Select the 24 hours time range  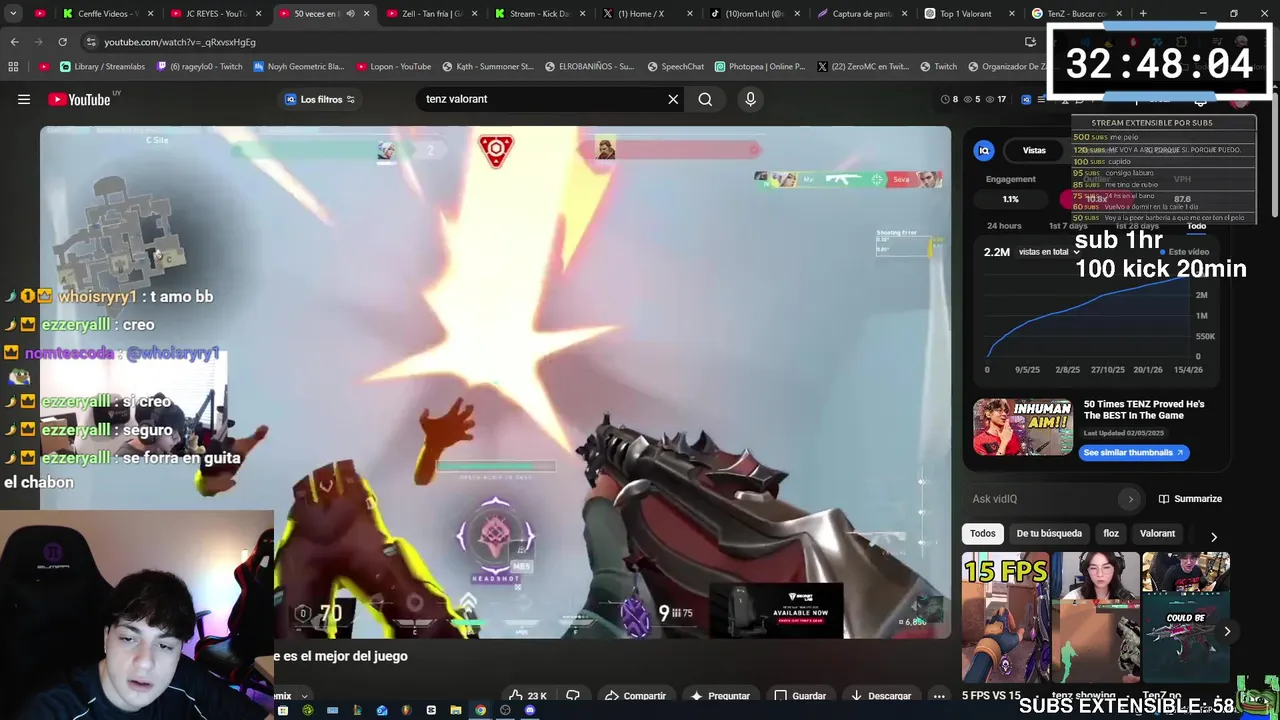coord(1004,226)
